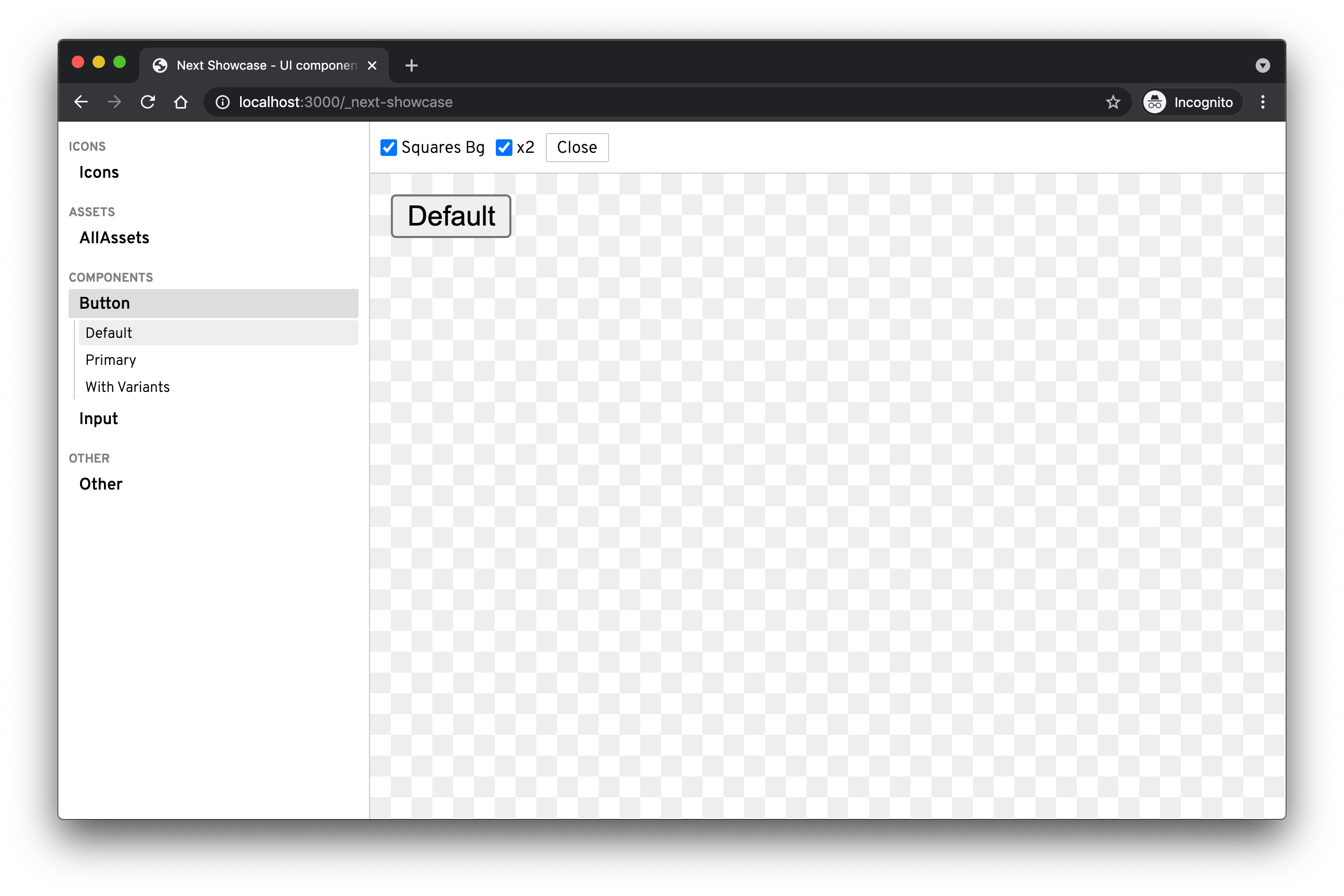This screenshot has height=896, width=1344.
Task: View site information icon in address bar
Action: coord(222,102)
